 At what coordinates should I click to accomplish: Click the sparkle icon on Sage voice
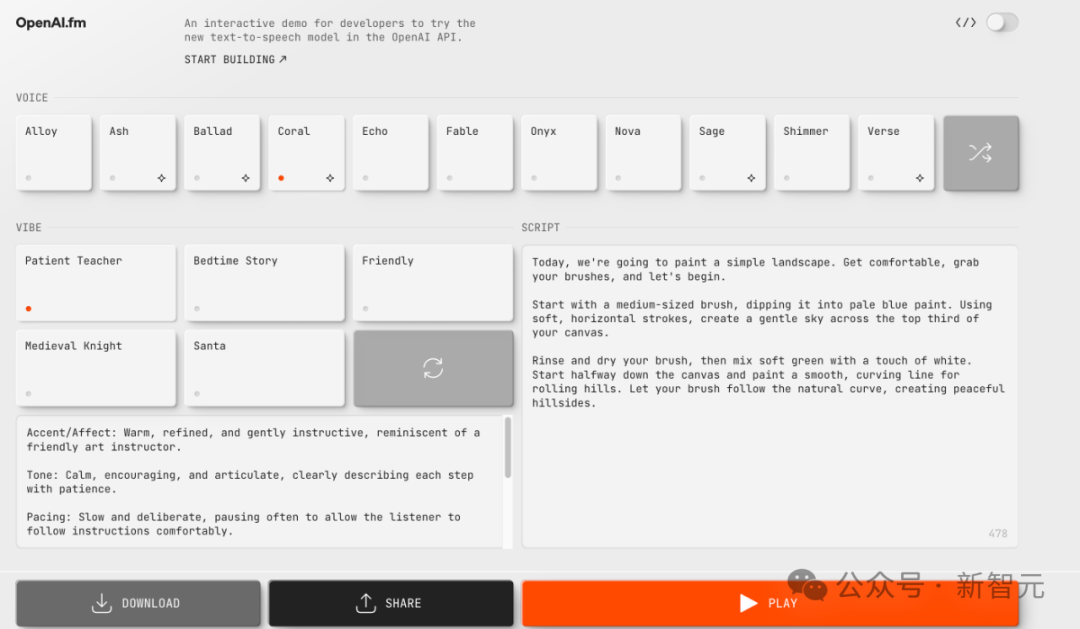click(751, 178)
